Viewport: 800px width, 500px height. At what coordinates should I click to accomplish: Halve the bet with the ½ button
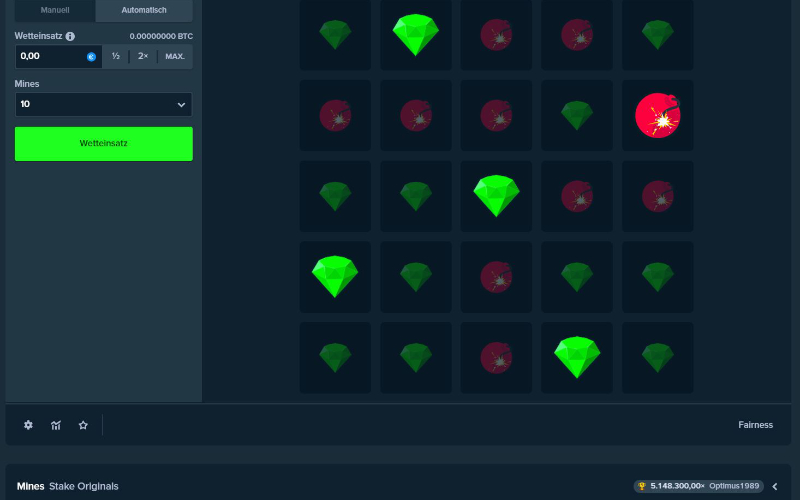(x=116, y=57)
